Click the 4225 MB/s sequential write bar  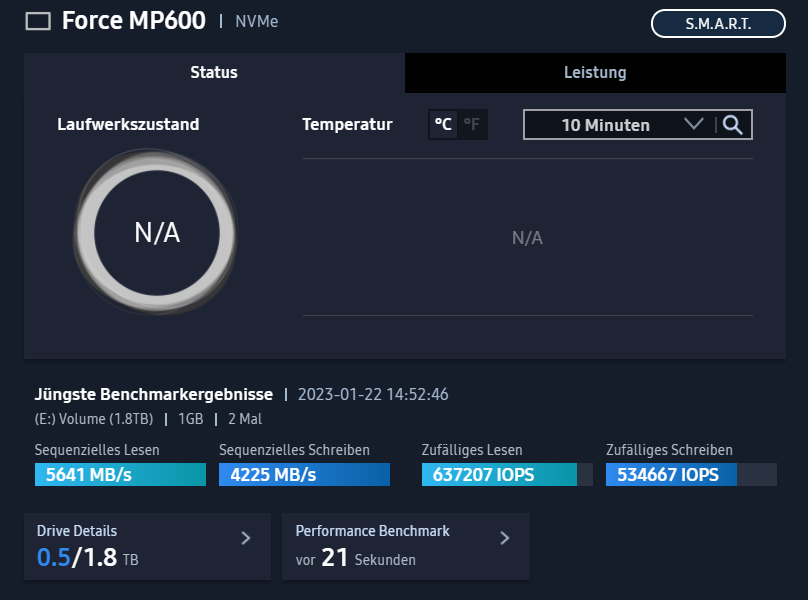[x=304, y=475]
